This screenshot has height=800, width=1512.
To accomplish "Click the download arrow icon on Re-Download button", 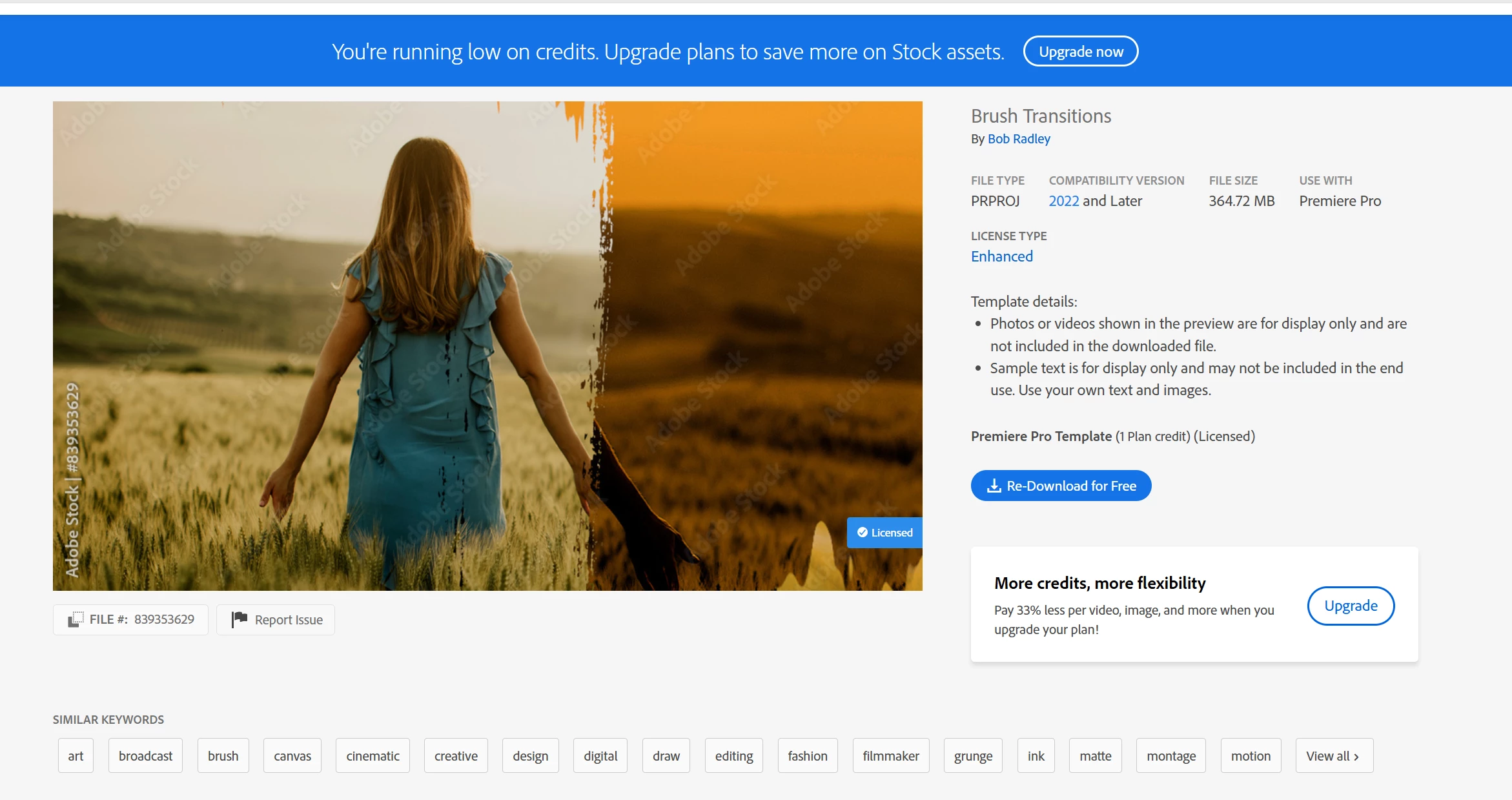I will tap(994, 486).
